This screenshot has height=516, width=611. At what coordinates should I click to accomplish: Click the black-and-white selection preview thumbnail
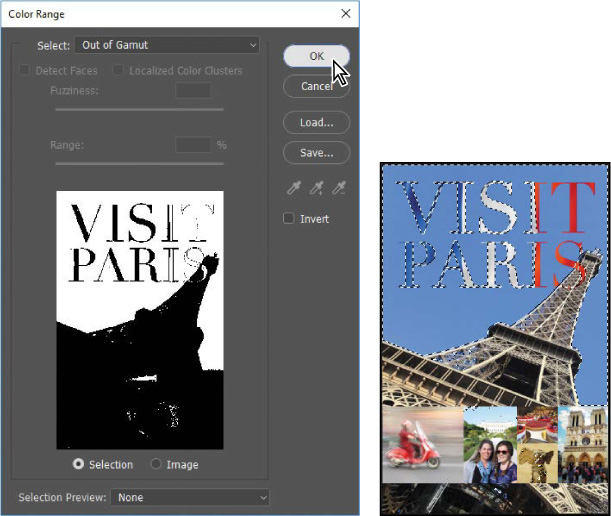tap(140, 320)
